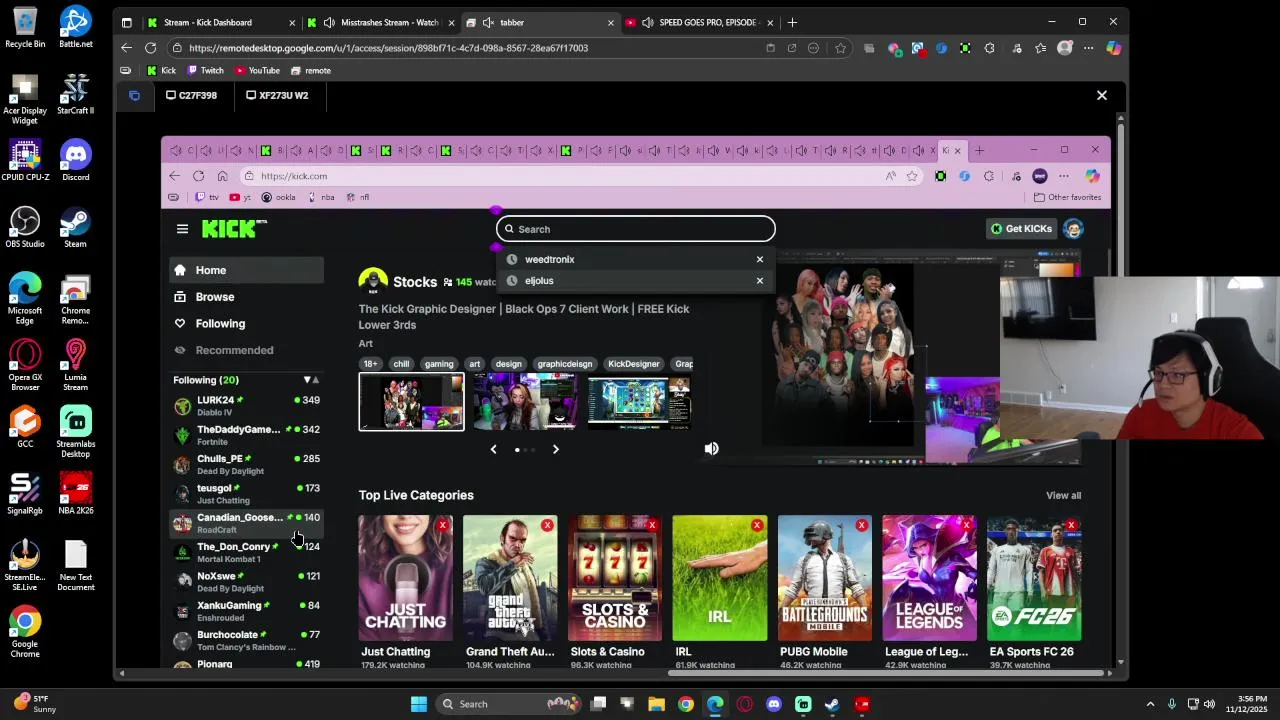
Task: Unmute the featured stream preview
Action: point(712,449)
